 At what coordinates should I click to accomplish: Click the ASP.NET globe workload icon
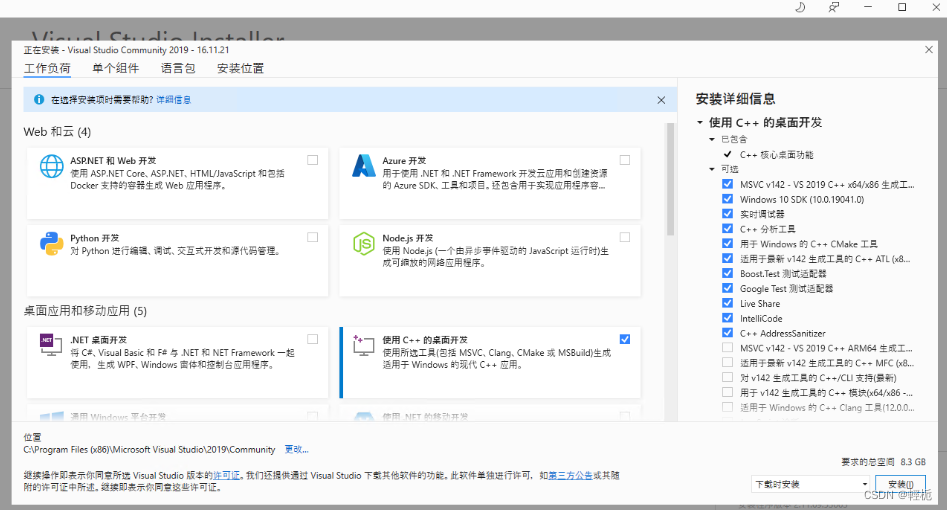click(52, 166)
